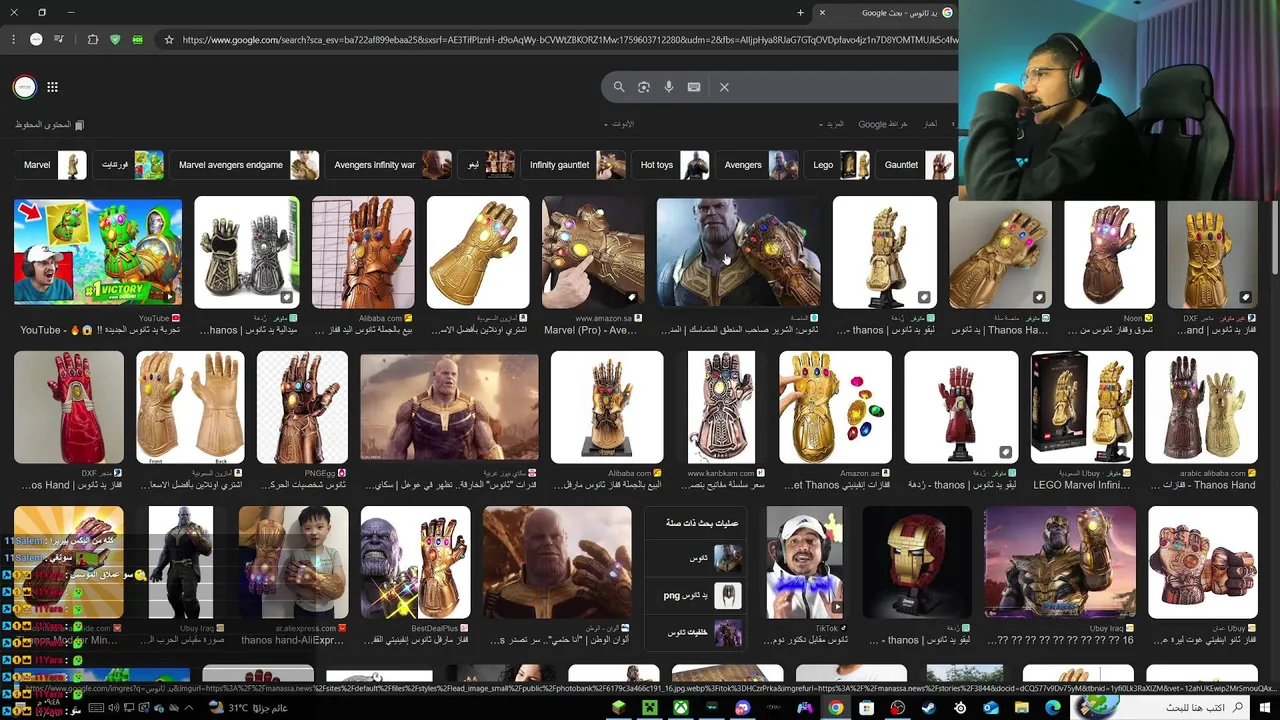This screenshot has width=1280, height=720.
Task: Clear the search box with X icon
Action: coord(724,87)
